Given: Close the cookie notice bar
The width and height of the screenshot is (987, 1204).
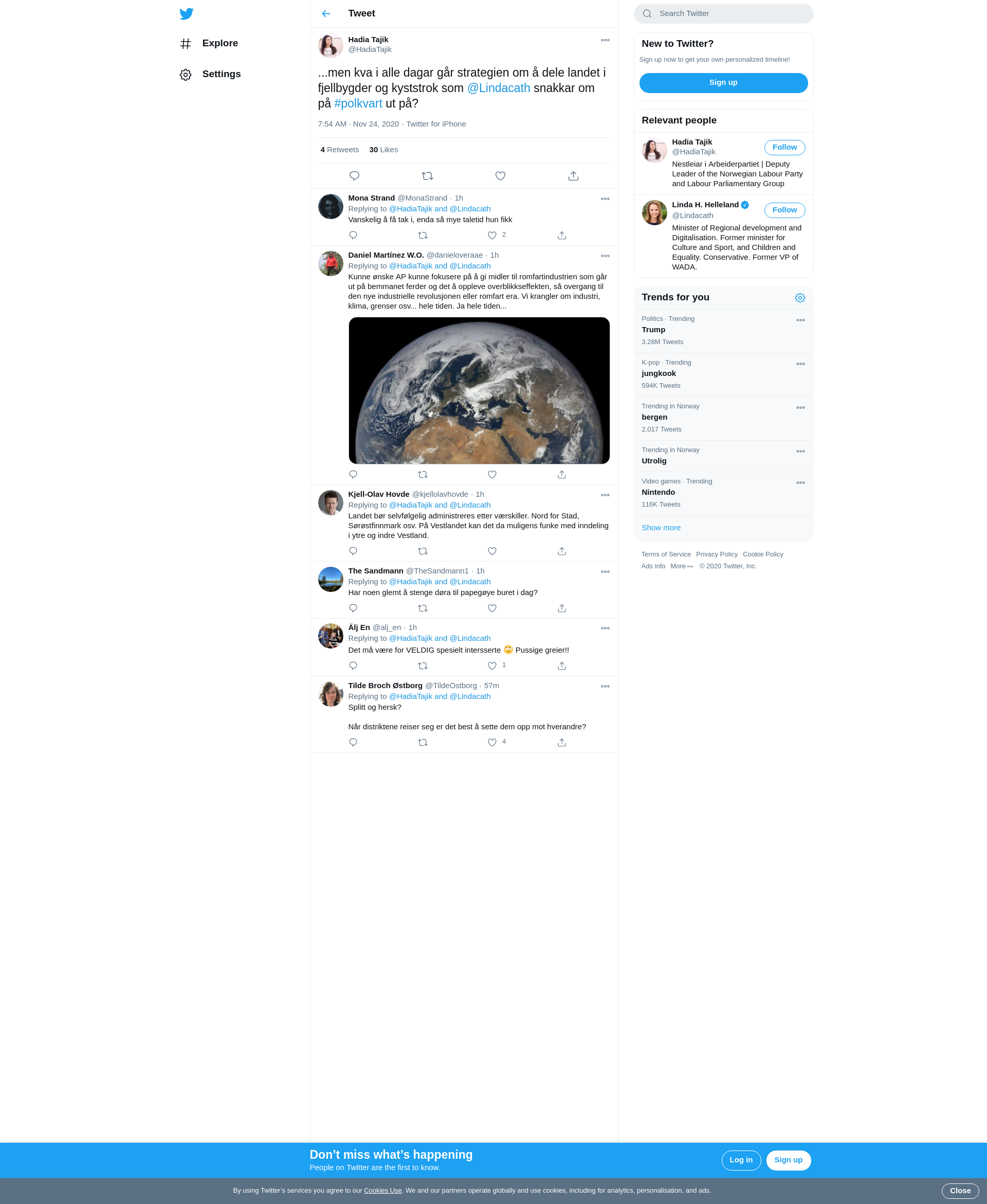Looking at the screenshot, I should [x=960, y=1190].
